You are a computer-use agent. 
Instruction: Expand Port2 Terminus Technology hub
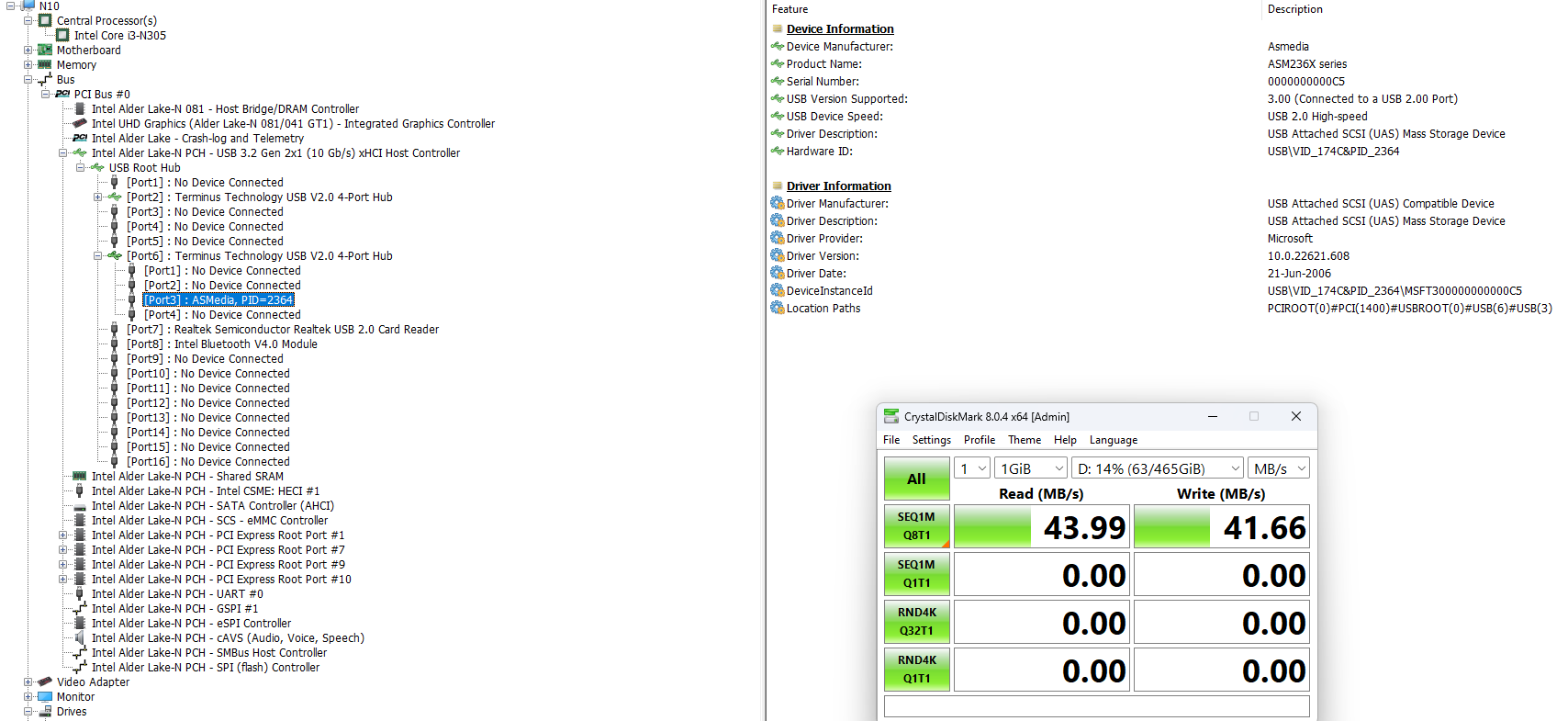pyautogui.click(x=97, y=197)
